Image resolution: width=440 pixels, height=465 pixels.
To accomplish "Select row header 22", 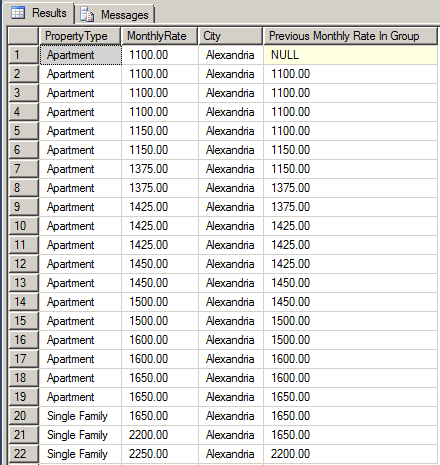I will [23, 454].
